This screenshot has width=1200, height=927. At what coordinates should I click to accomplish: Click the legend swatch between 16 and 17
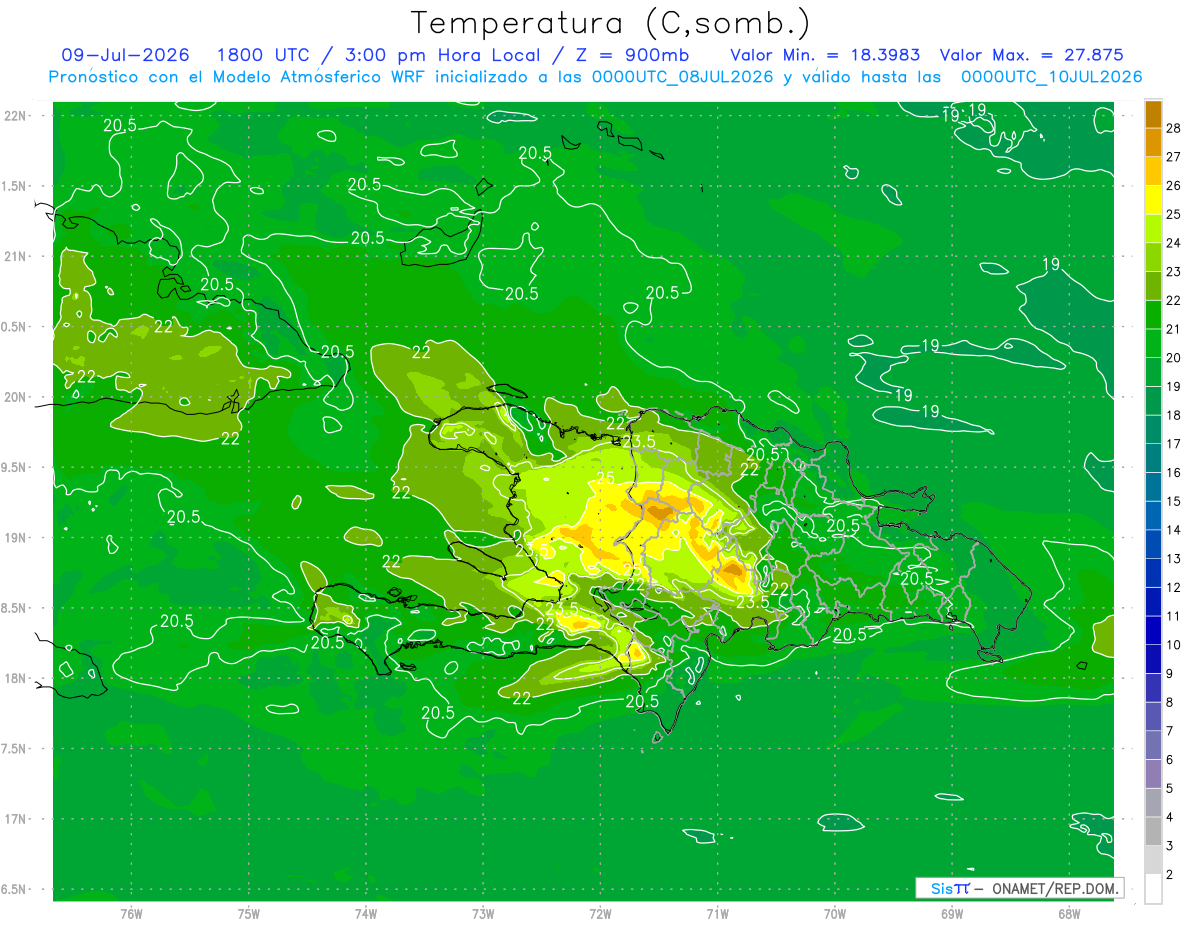1153,458
